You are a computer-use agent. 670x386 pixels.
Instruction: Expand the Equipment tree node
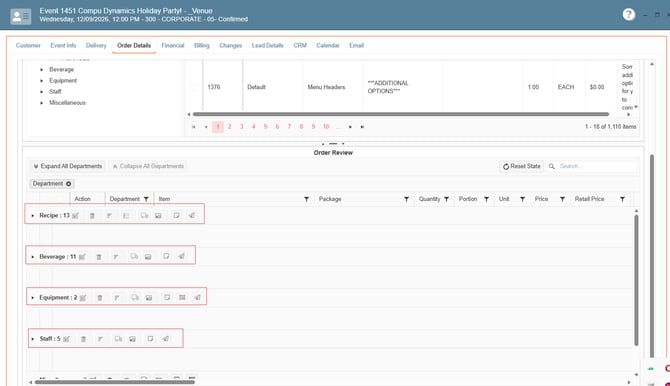tap(41, 80)
